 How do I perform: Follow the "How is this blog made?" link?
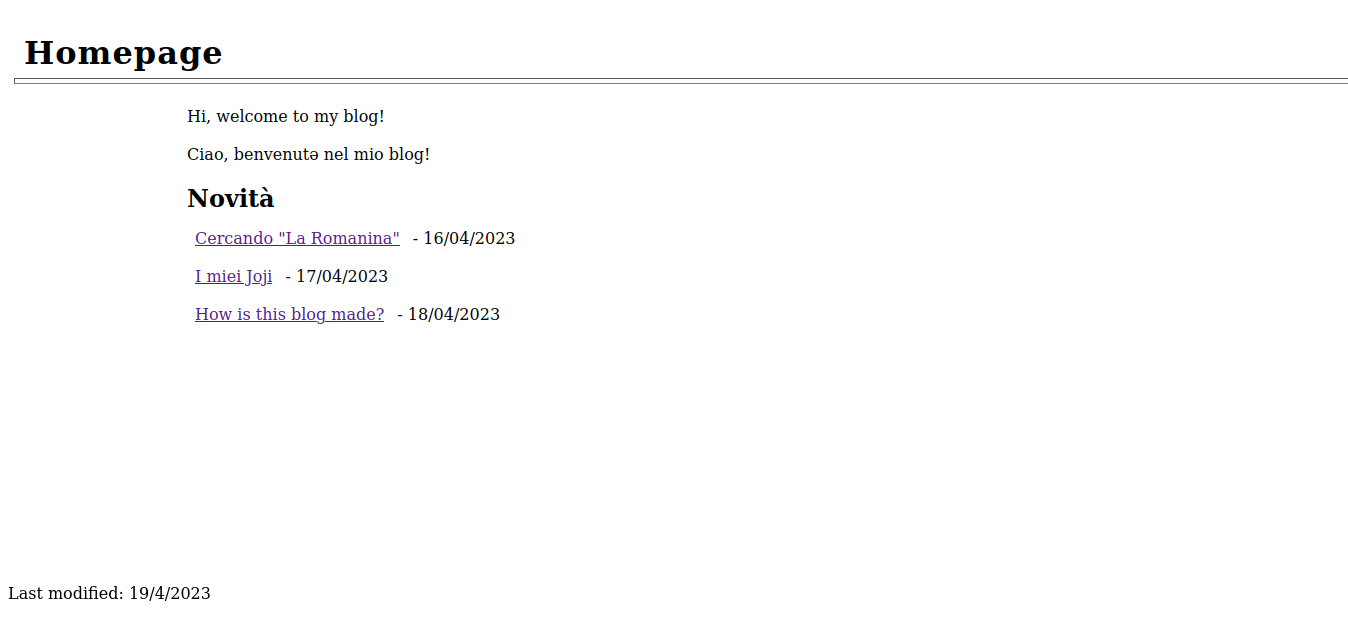(289, 314)
